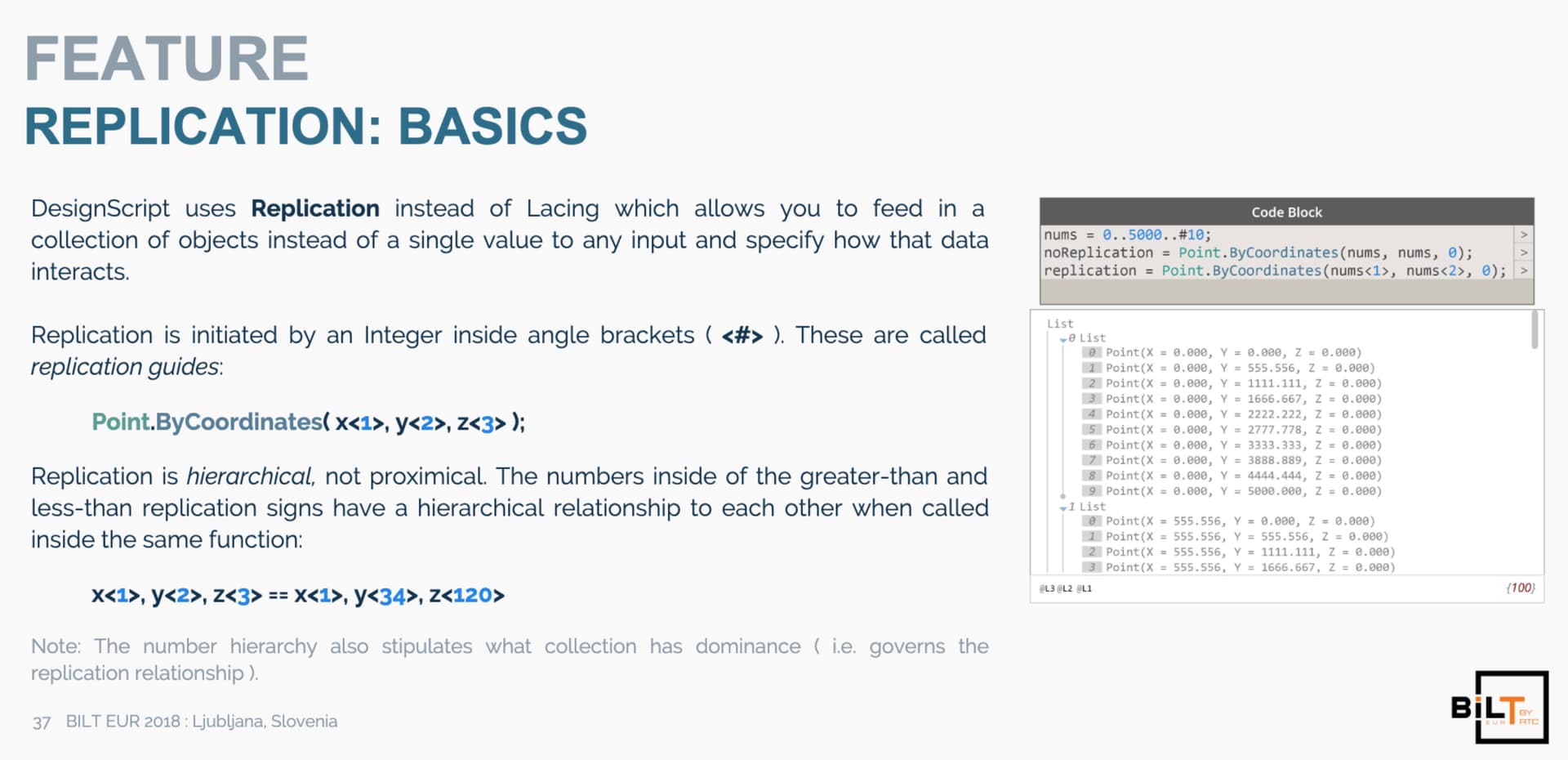This screenshot has height=760, width=1568.
Task: Click into the nums = 0..5000..#10 code line
Action: (x=1127, y=235)
